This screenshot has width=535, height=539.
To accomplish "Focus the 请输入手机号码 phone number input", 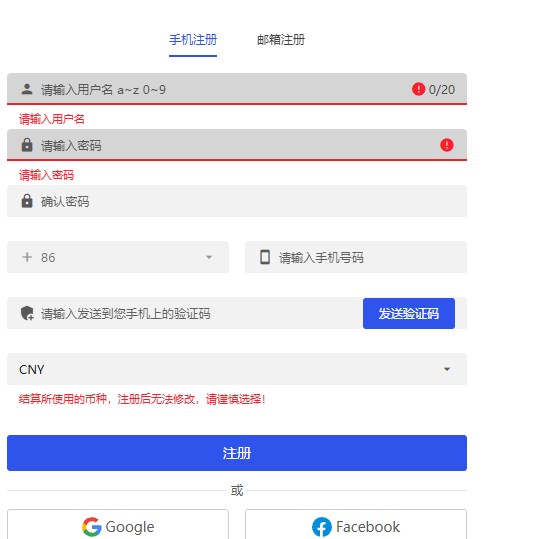I will (356, 257).
